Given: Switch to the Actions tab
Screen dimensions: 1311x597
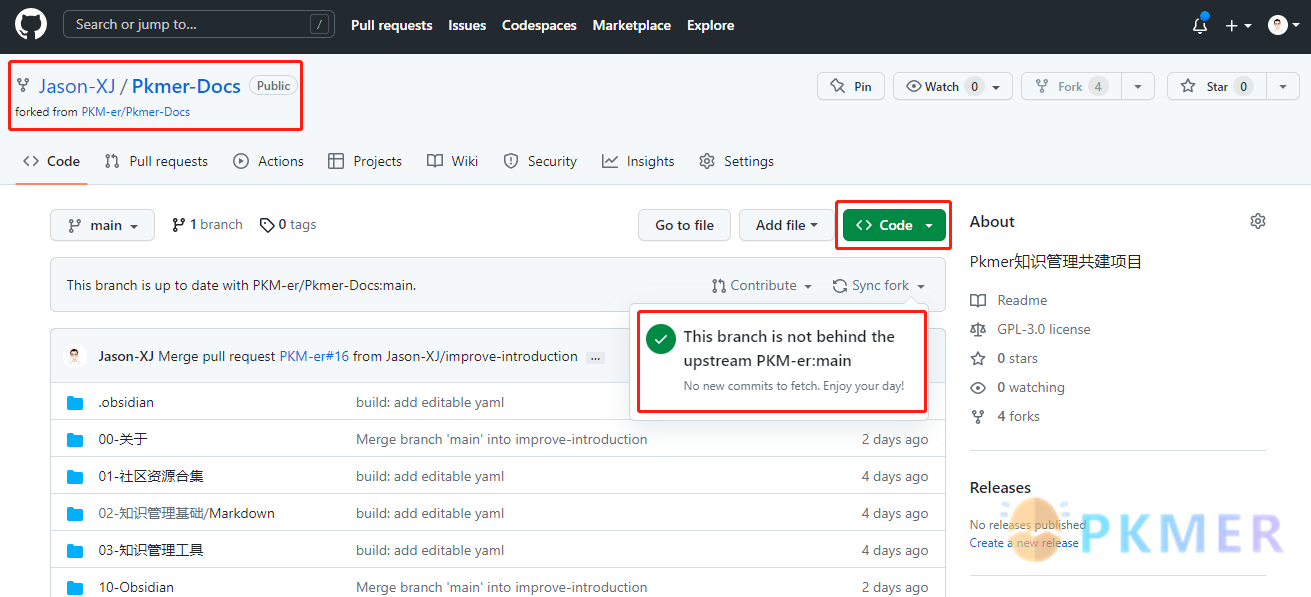Looking at the screenshot, I should tap(268, 161).
